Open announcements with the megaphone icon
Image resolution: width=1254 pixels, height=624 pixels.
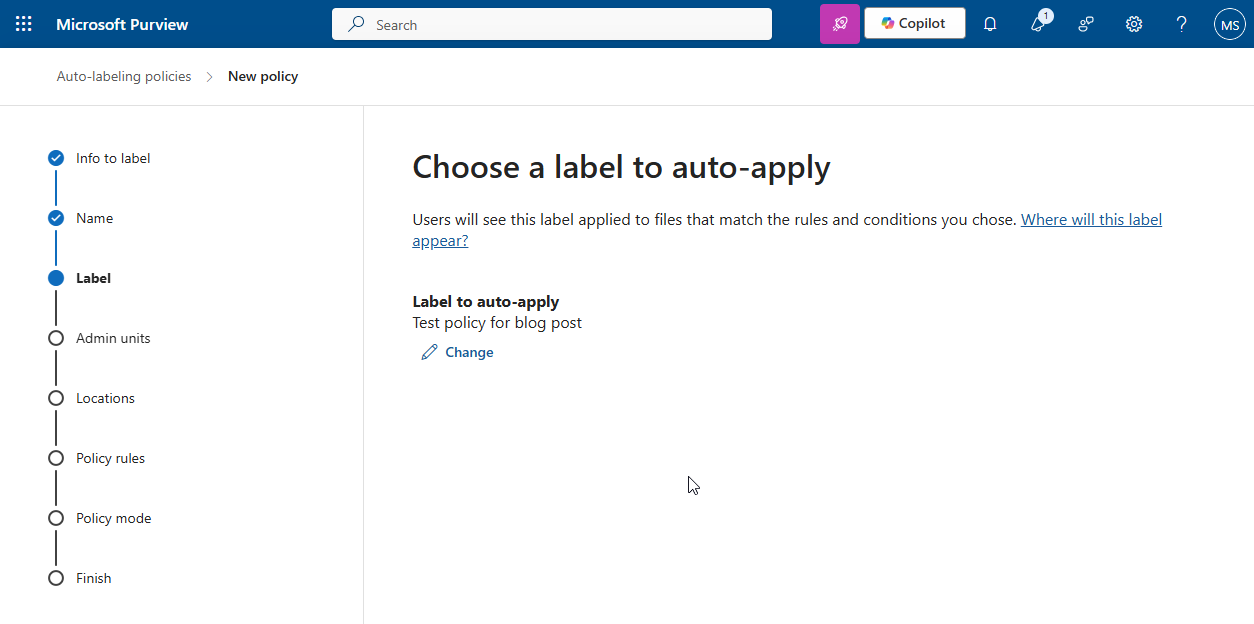click(x=1038, y=23)
